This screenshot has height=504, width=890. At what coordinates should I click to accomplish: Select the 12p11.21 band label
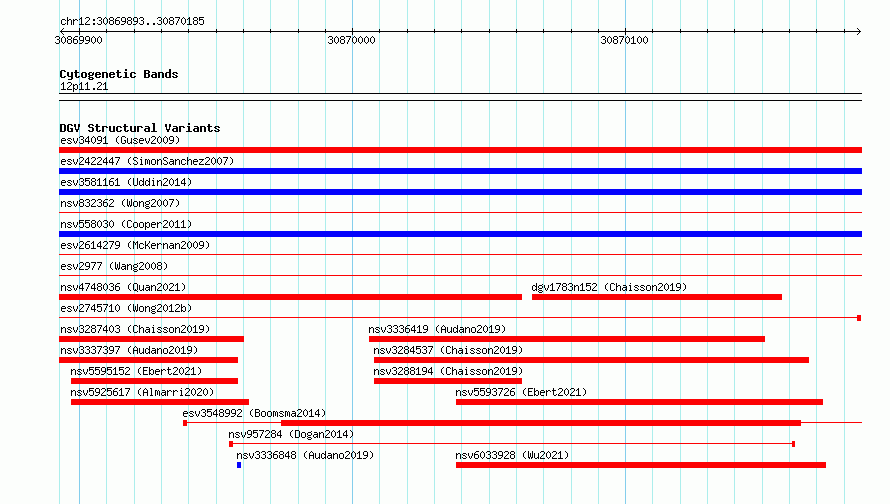[x=84, y=86]
